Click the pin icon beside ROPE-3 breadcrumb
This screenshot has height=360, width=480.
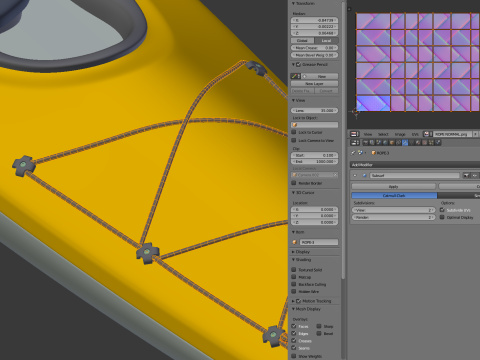click(353, 153)
